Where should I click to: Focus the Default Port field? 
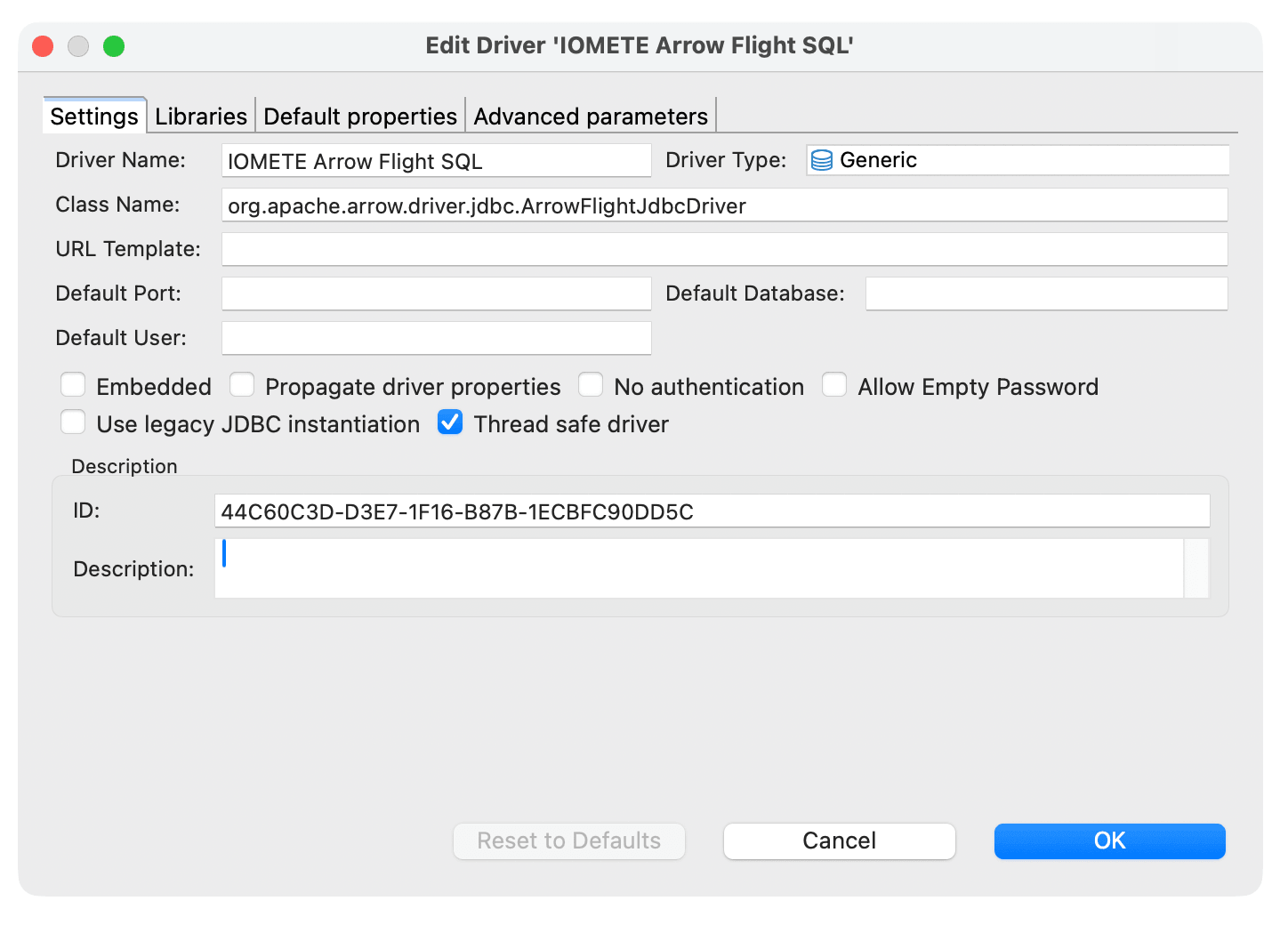(437, 294)
